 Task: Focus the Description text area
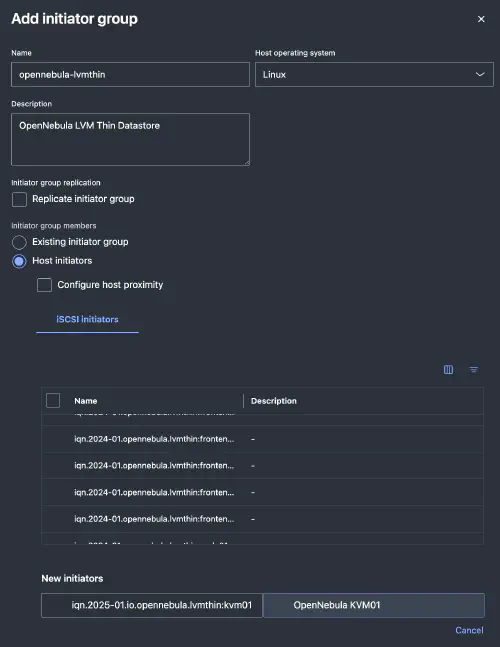click(130, 139)
